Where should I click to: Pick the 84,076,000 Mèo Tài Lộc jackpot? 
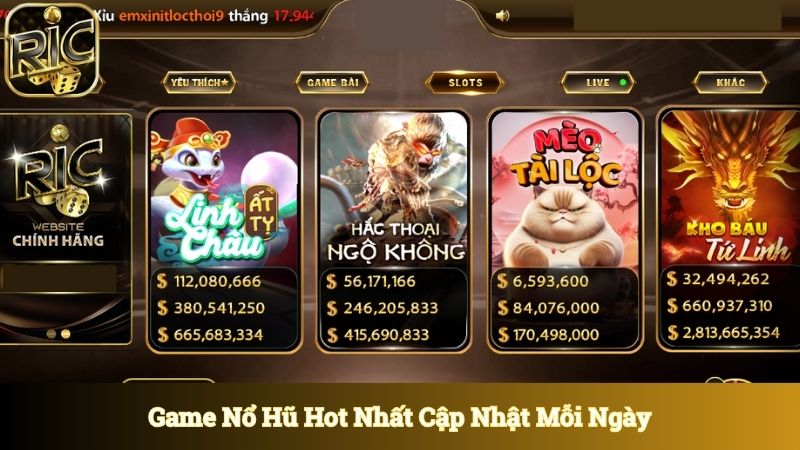click(549, 308)
